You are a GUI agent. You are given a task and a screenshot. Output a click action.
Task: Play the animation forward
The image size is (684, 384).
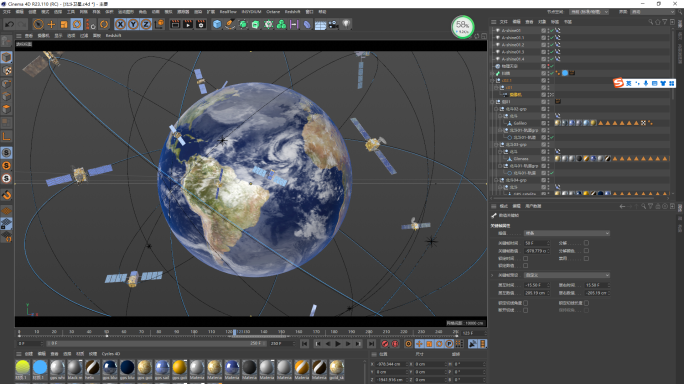point(338,344)
